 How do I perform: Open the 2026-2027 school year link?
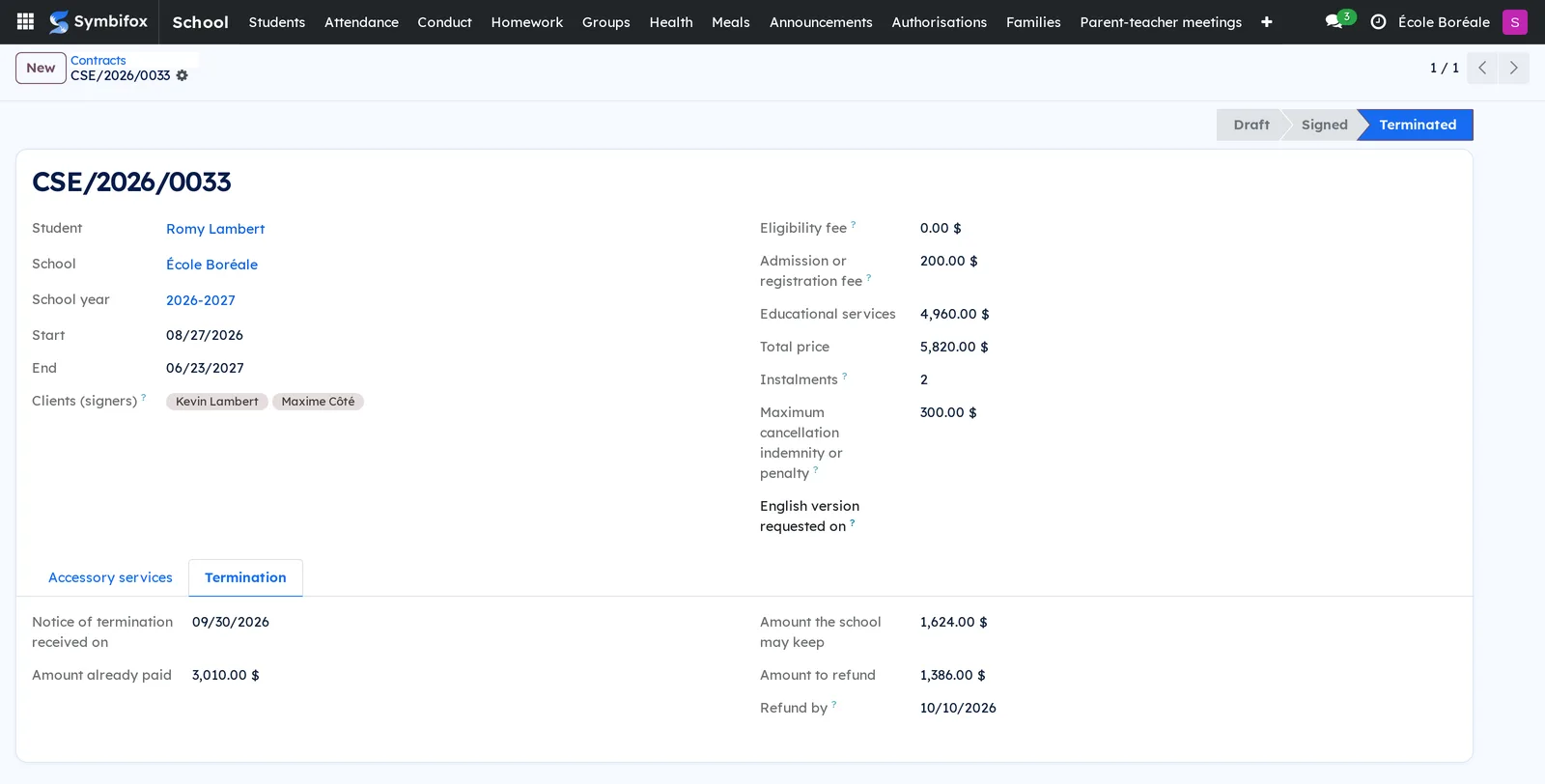tap(201, 300)
